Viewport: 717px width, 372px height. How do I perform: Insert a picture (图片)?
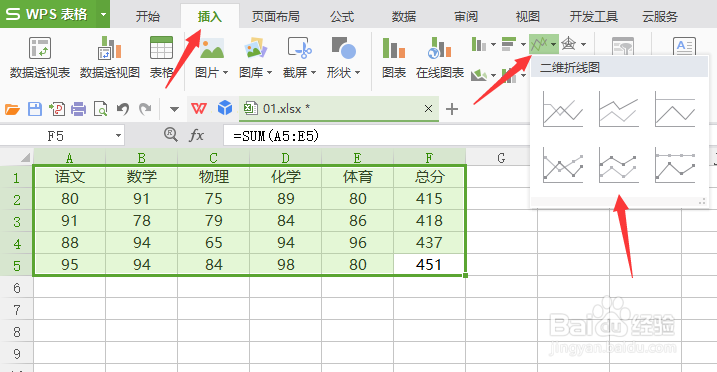(x=211, y=58)
